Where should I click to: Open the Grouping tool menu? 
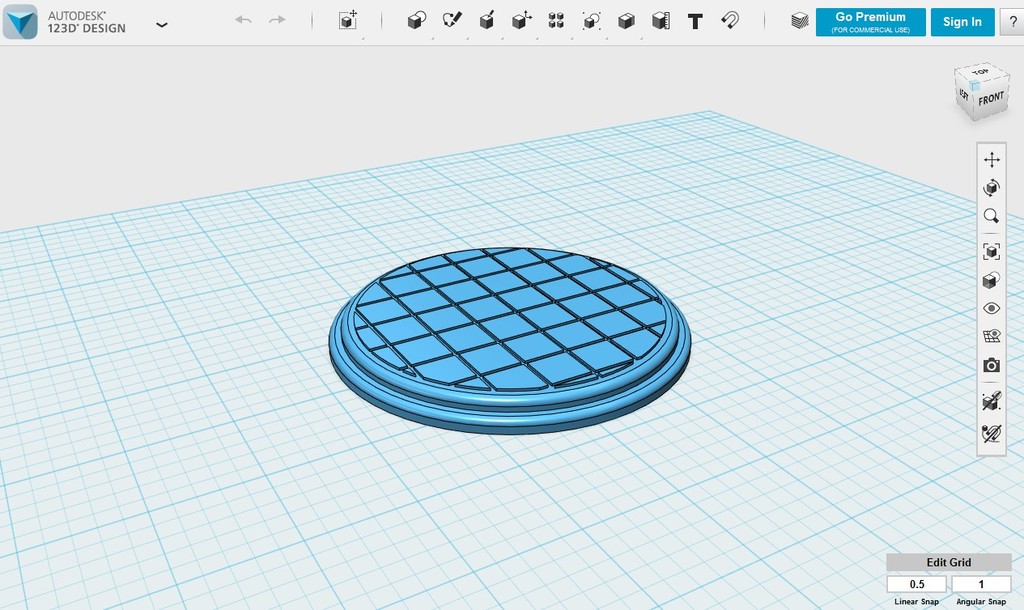(591, 20)
